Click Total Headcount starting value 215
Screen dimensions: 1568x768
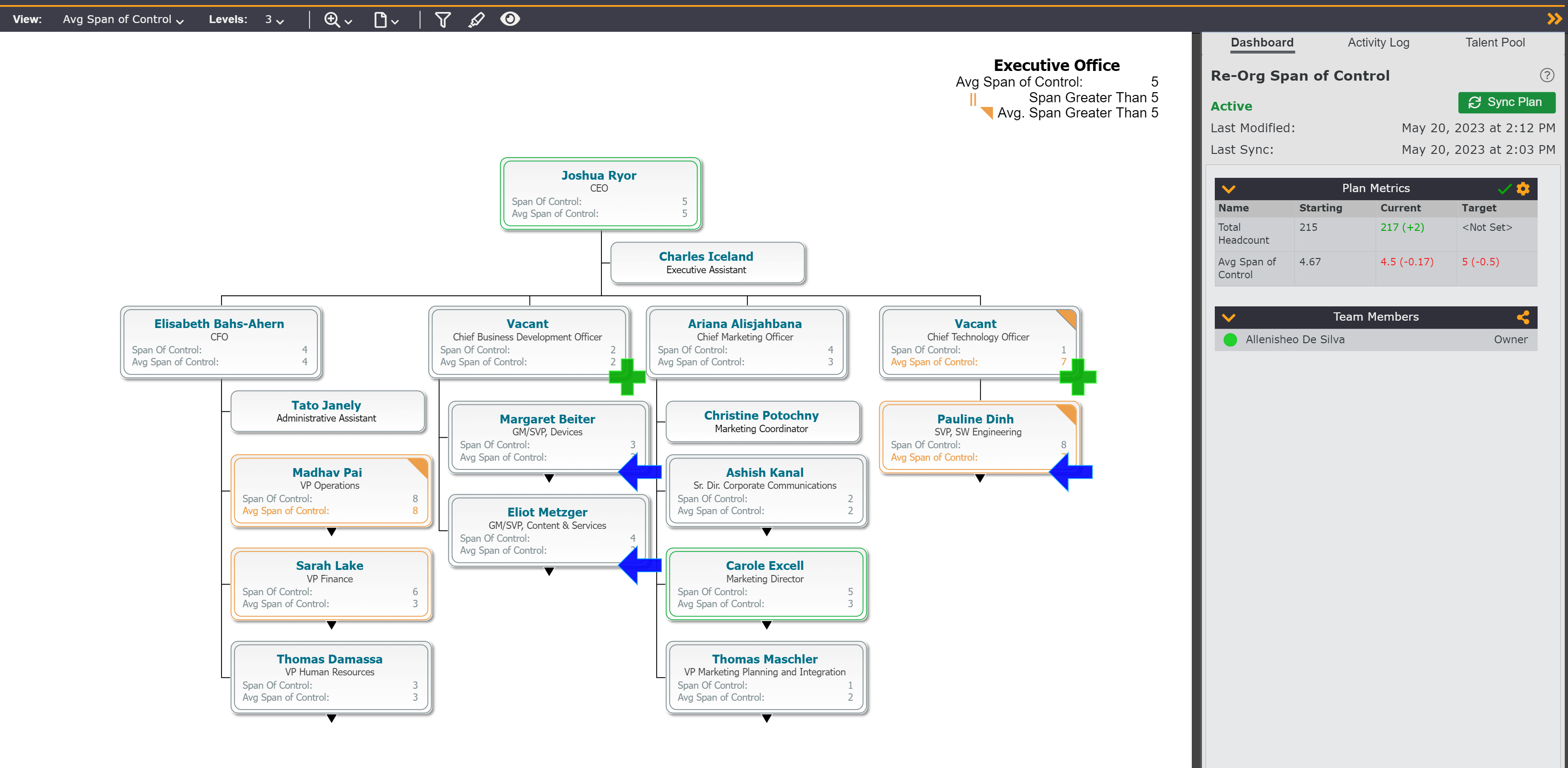[x=1308, y=227]
